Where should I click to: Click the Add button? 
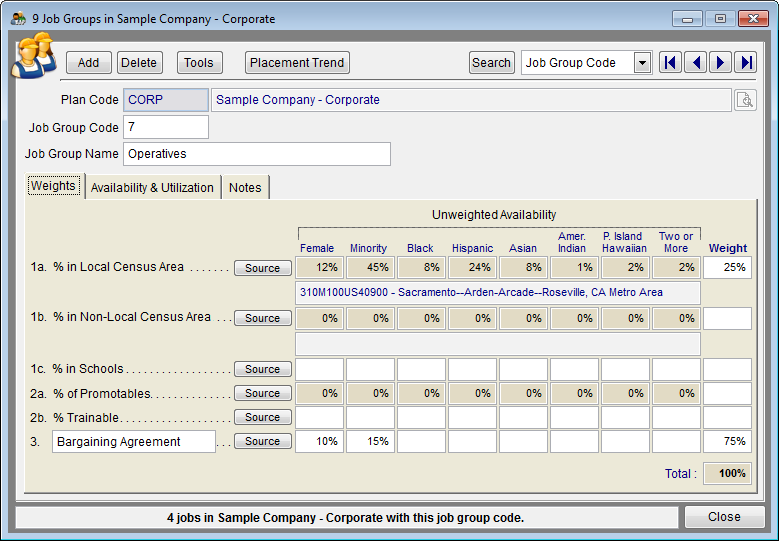click(x=88, y=63)
